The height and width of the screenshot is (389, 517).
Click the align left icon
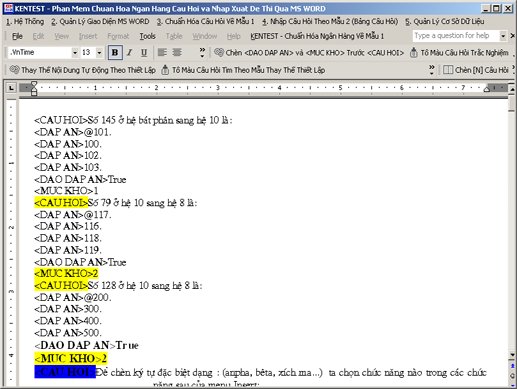pyautogui.click(x=162, y=52)
